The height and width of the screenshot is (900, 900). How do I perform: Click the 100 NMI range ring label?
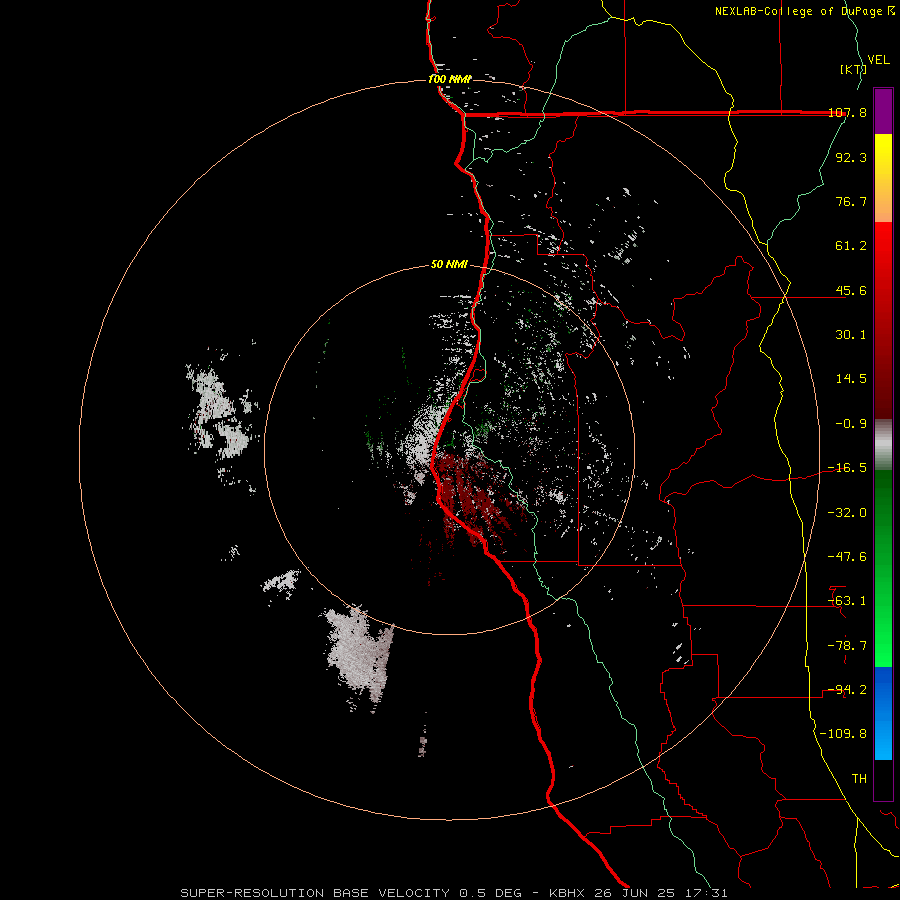(449, 79)
